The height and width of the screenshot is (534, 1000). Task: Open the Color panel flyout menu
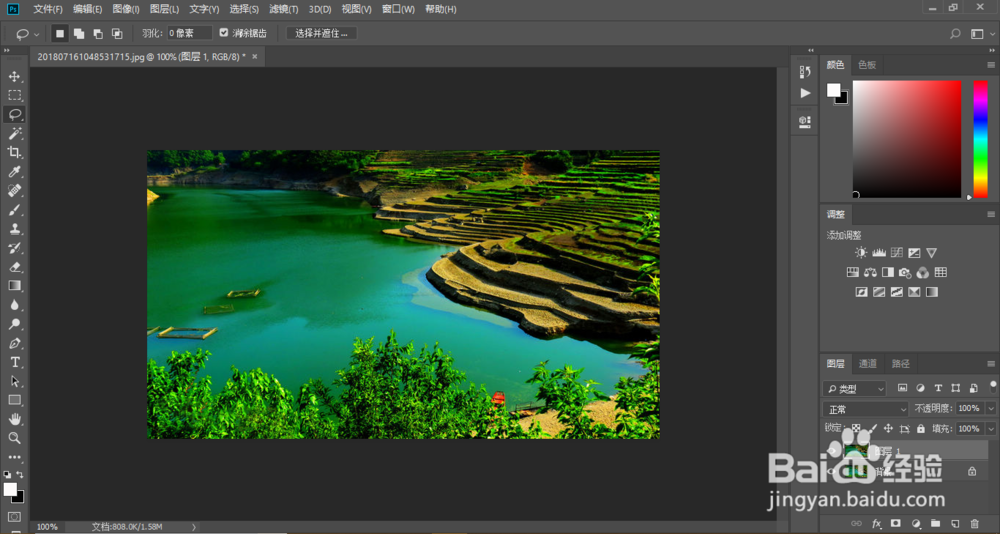(990, 65)
